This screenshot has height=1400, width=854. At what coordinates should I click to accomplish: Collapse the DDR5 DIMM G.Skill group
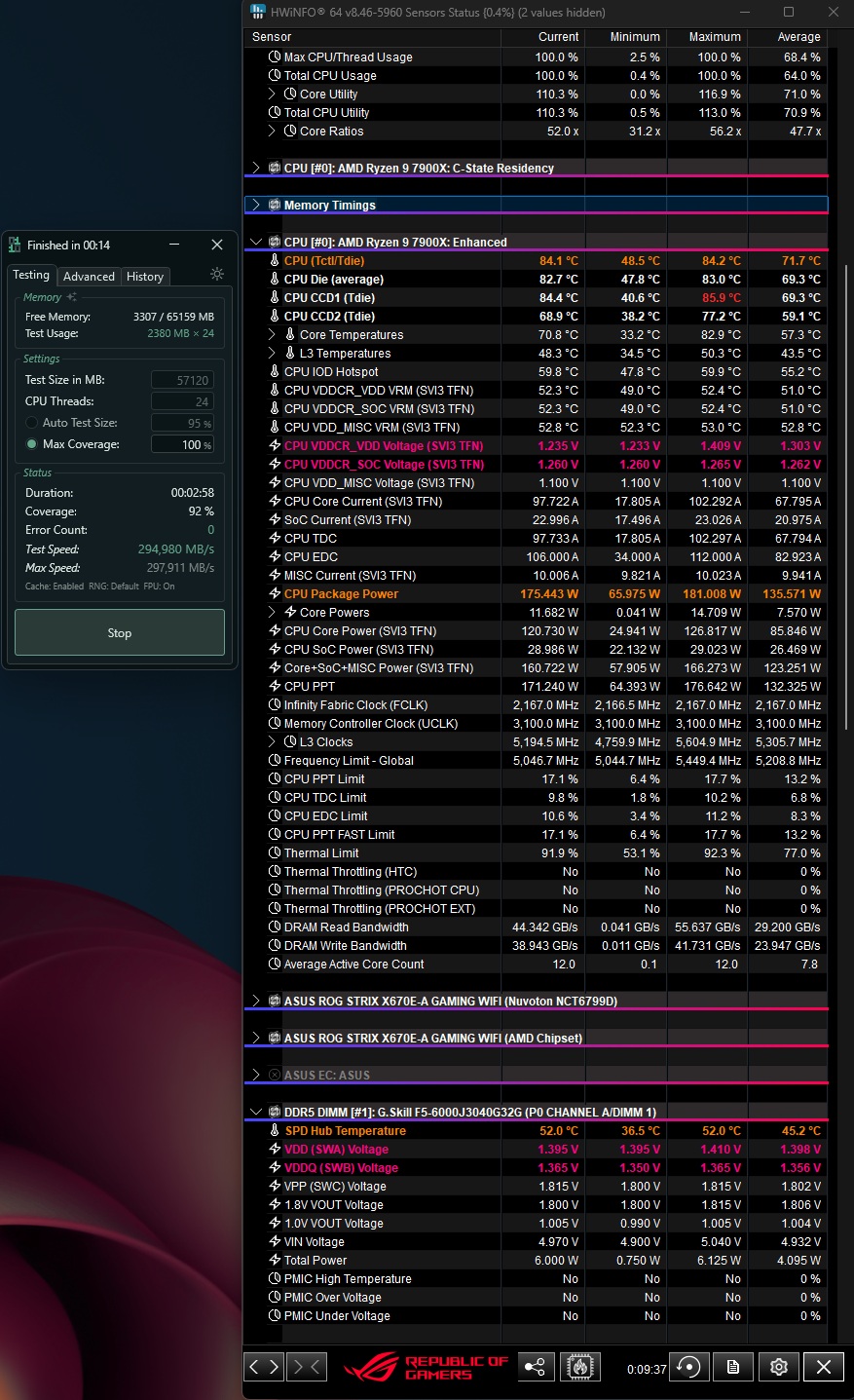256,1113
